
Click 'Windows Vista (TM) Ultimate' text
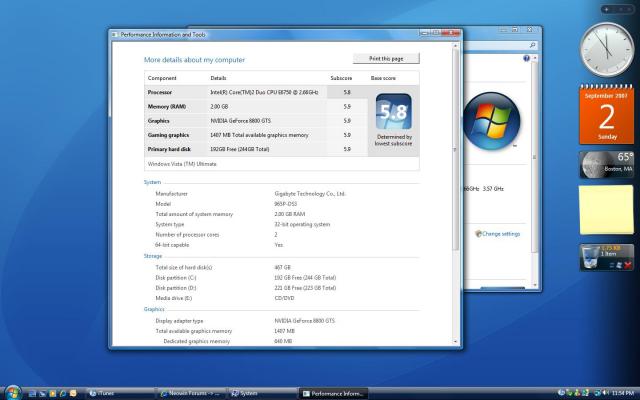tap(182, 164)
